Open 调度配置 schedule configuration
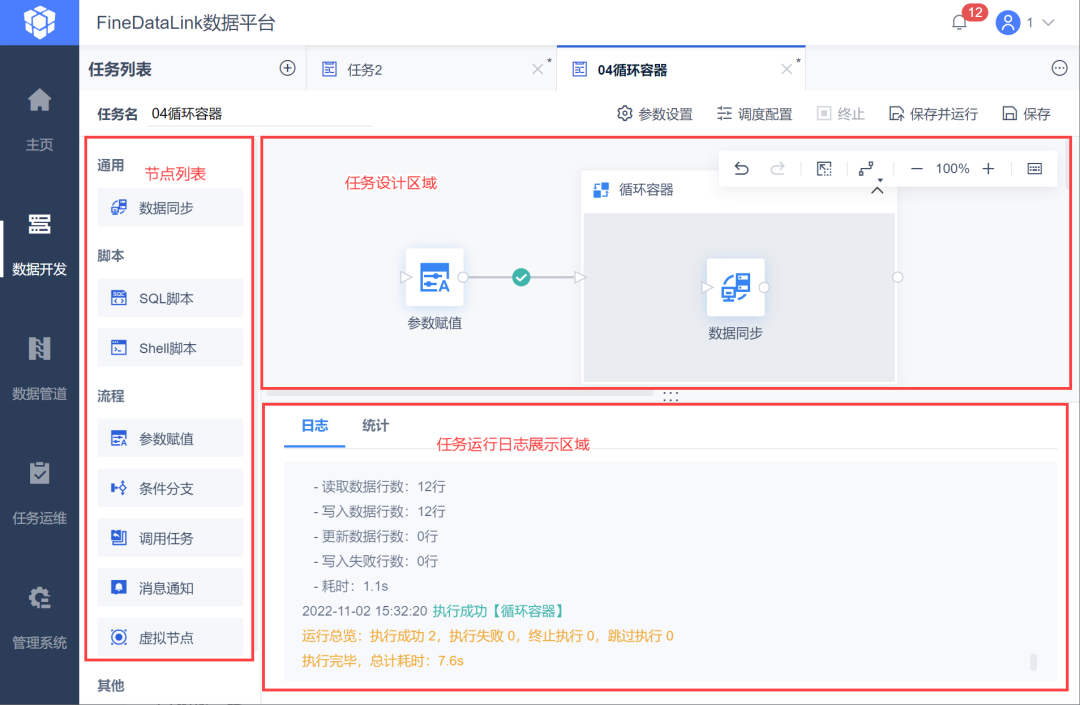The height and width of the screenshot is (705, 1080). point(754,114)
